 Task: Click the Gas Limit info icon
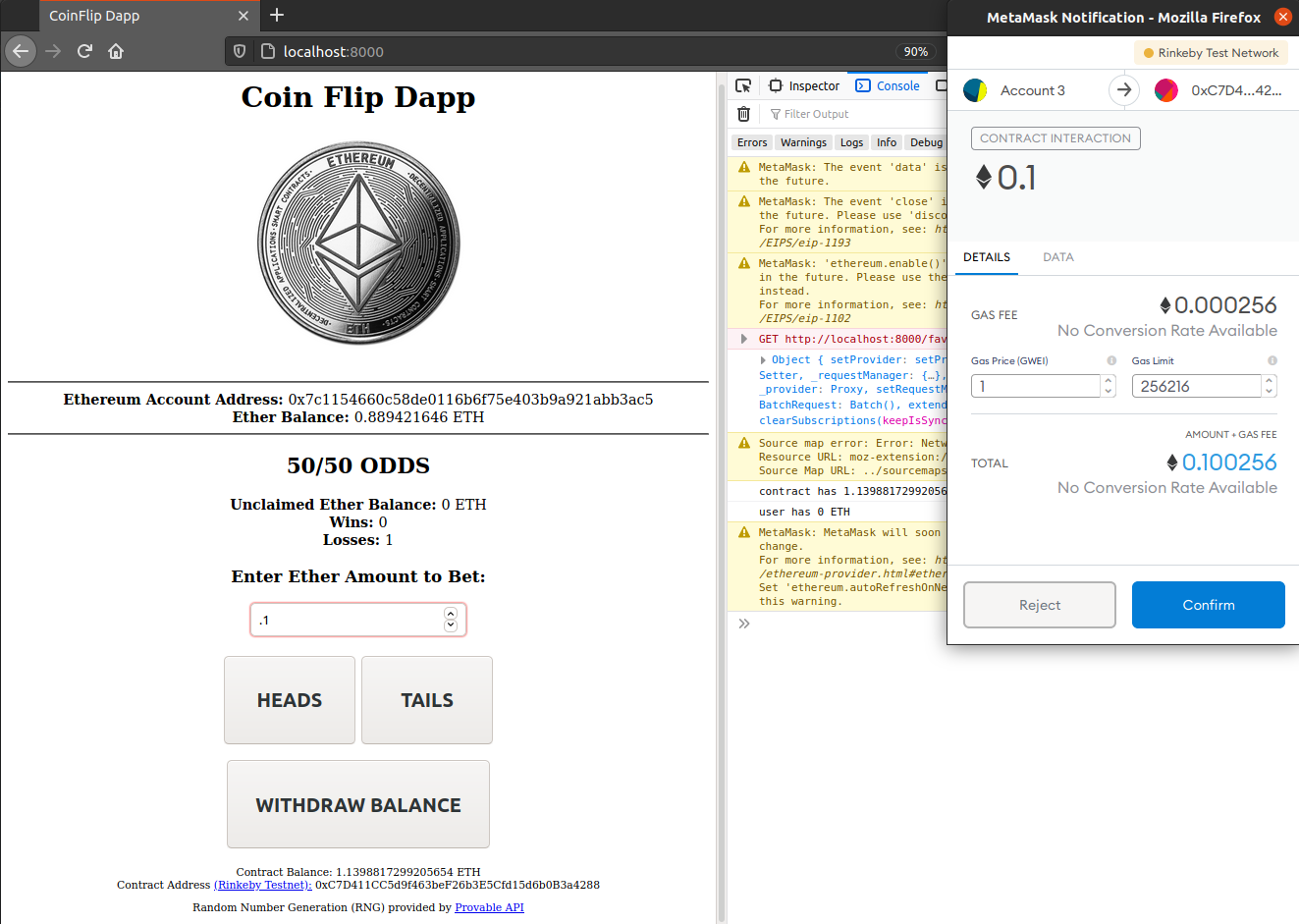pyautogui.click(x=1272, y=360)
